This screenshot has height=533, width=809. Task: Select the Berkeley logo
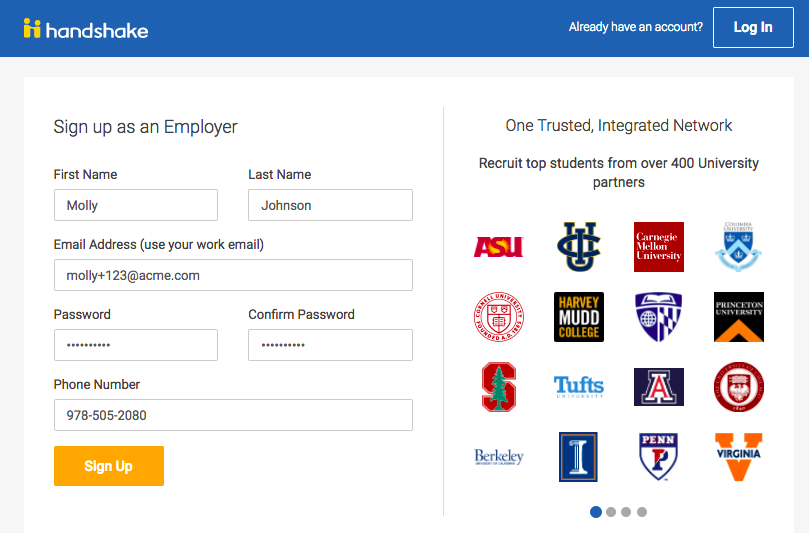coord(498,457)
